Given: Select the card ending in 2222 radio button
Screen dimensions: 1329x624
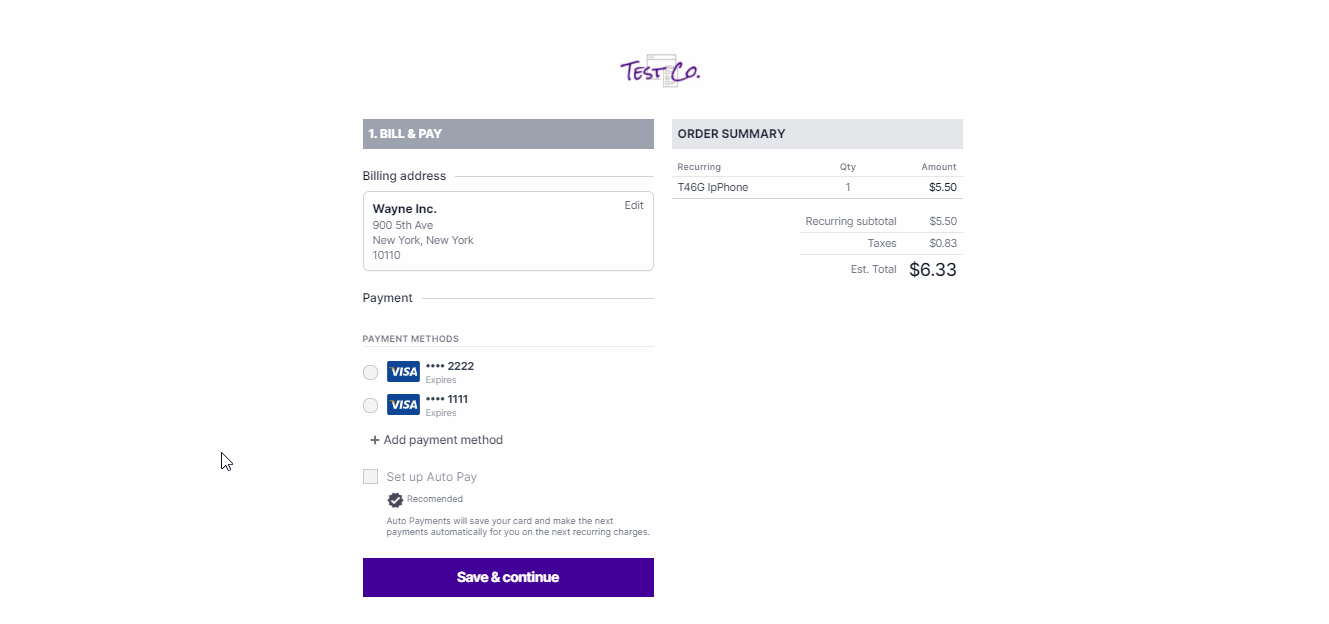Looking at the screenshot, I should (370, 372).
